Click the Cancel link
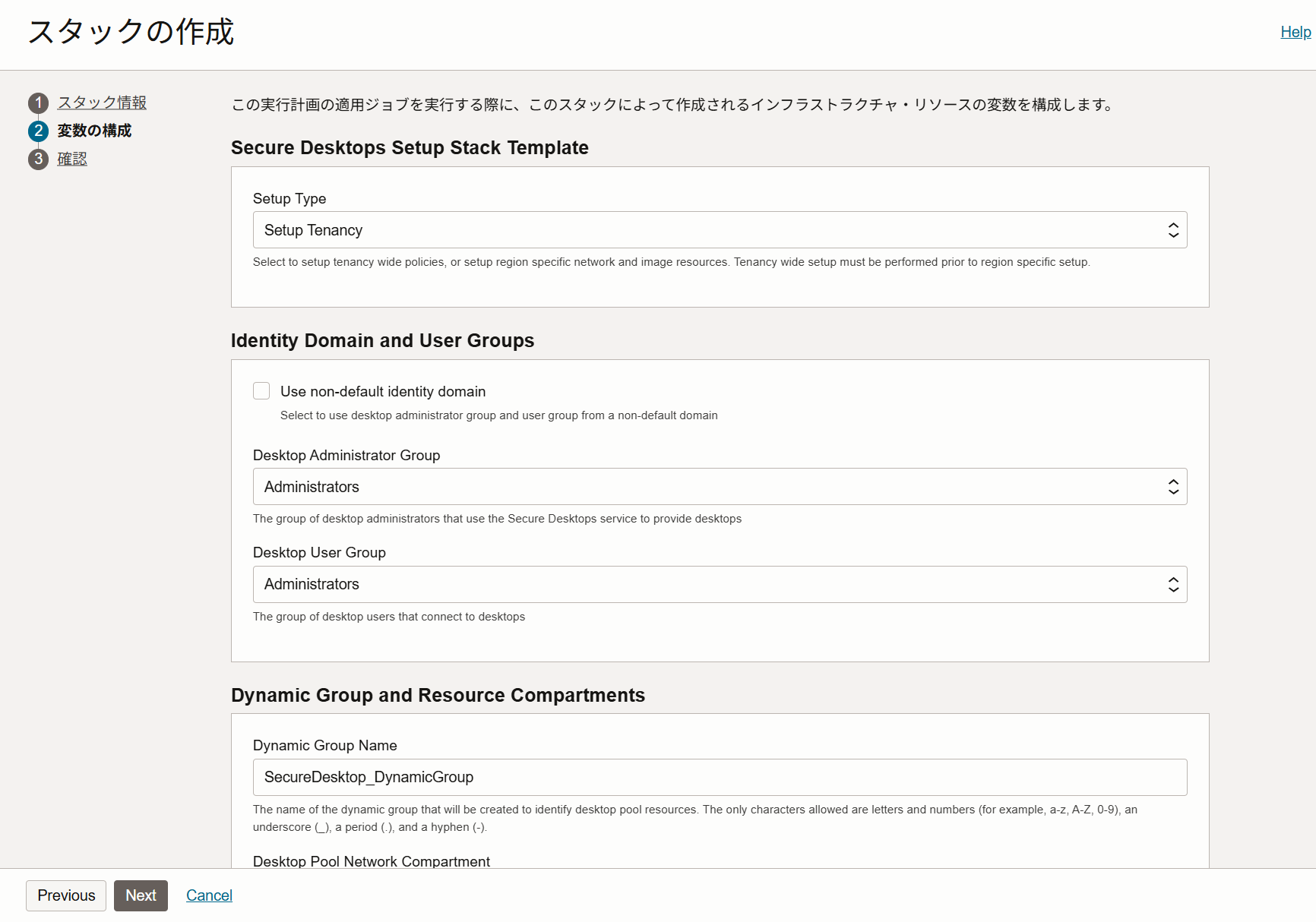 [x=209, y=895]
